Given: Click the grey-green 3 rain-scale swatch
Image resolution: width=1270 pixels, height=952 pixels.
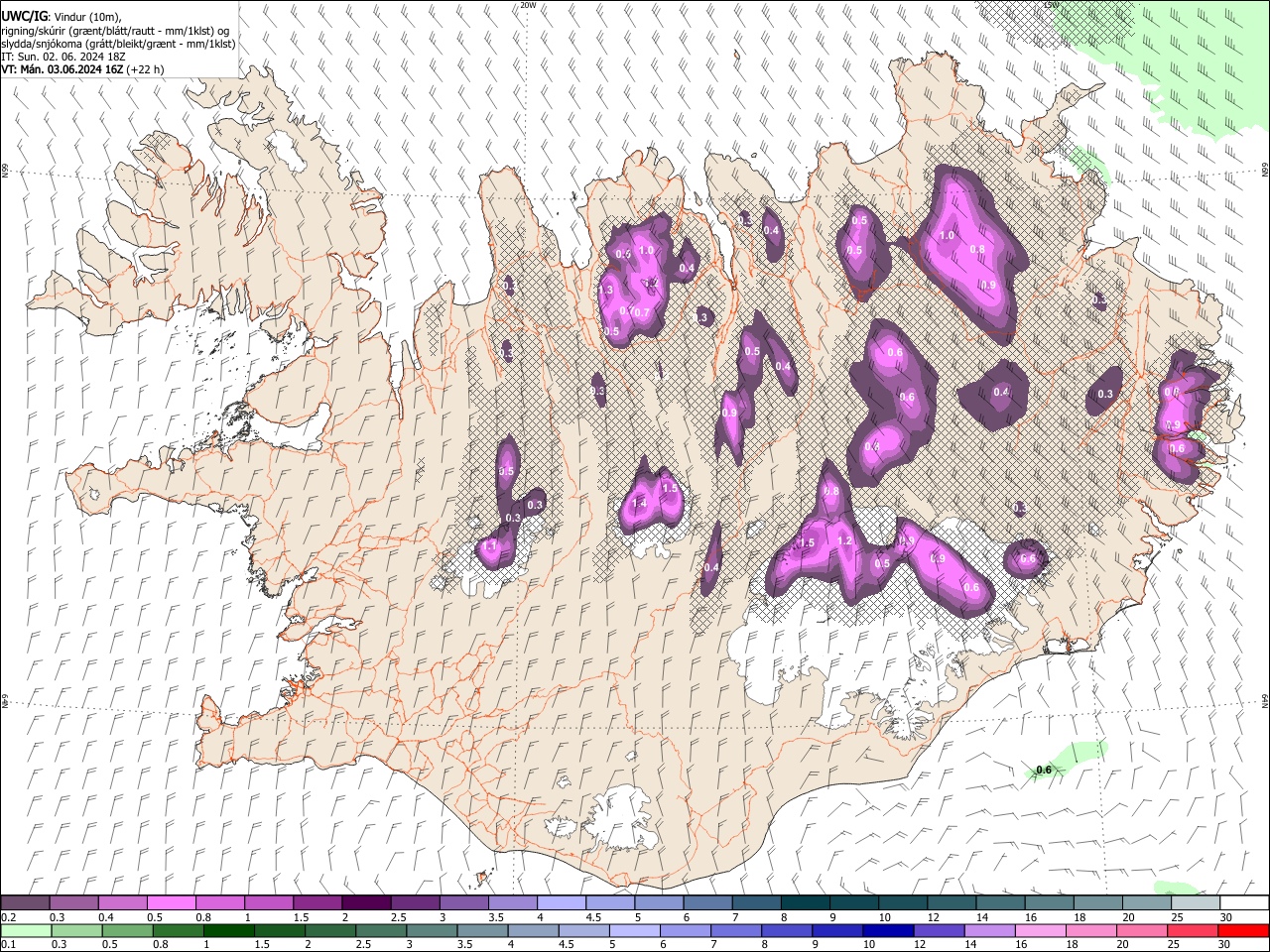Looking at the screenshot, I should click(432, 931).
